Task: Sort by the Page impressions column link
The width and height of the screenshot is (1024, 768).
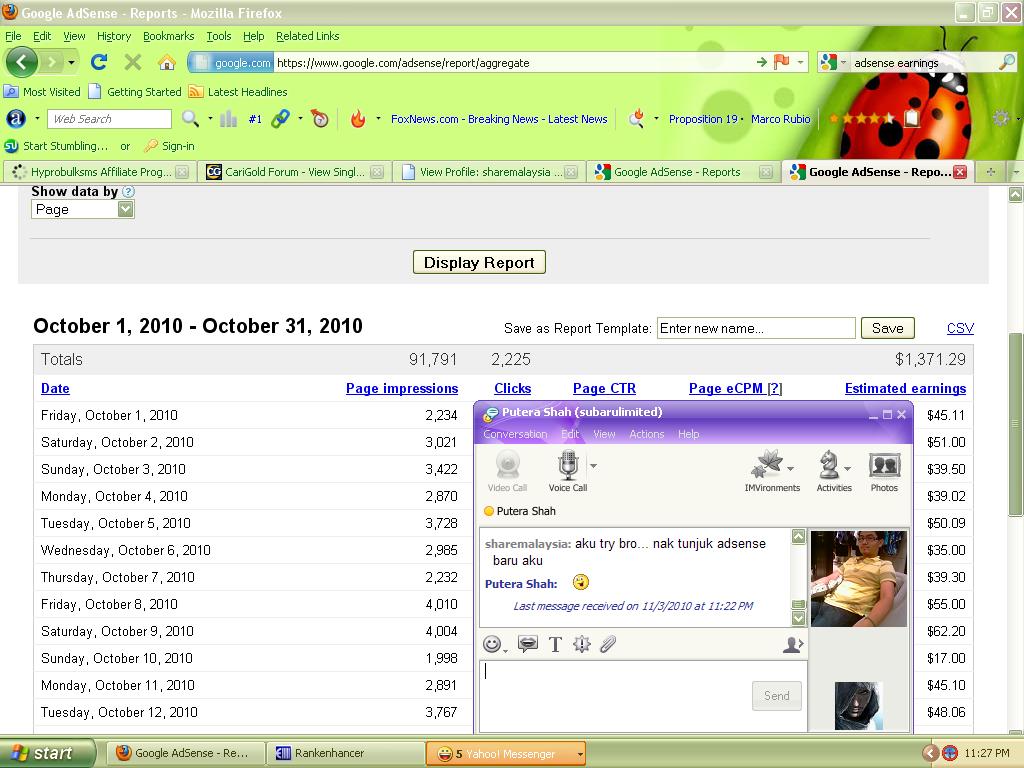Action: coord(402,389)
